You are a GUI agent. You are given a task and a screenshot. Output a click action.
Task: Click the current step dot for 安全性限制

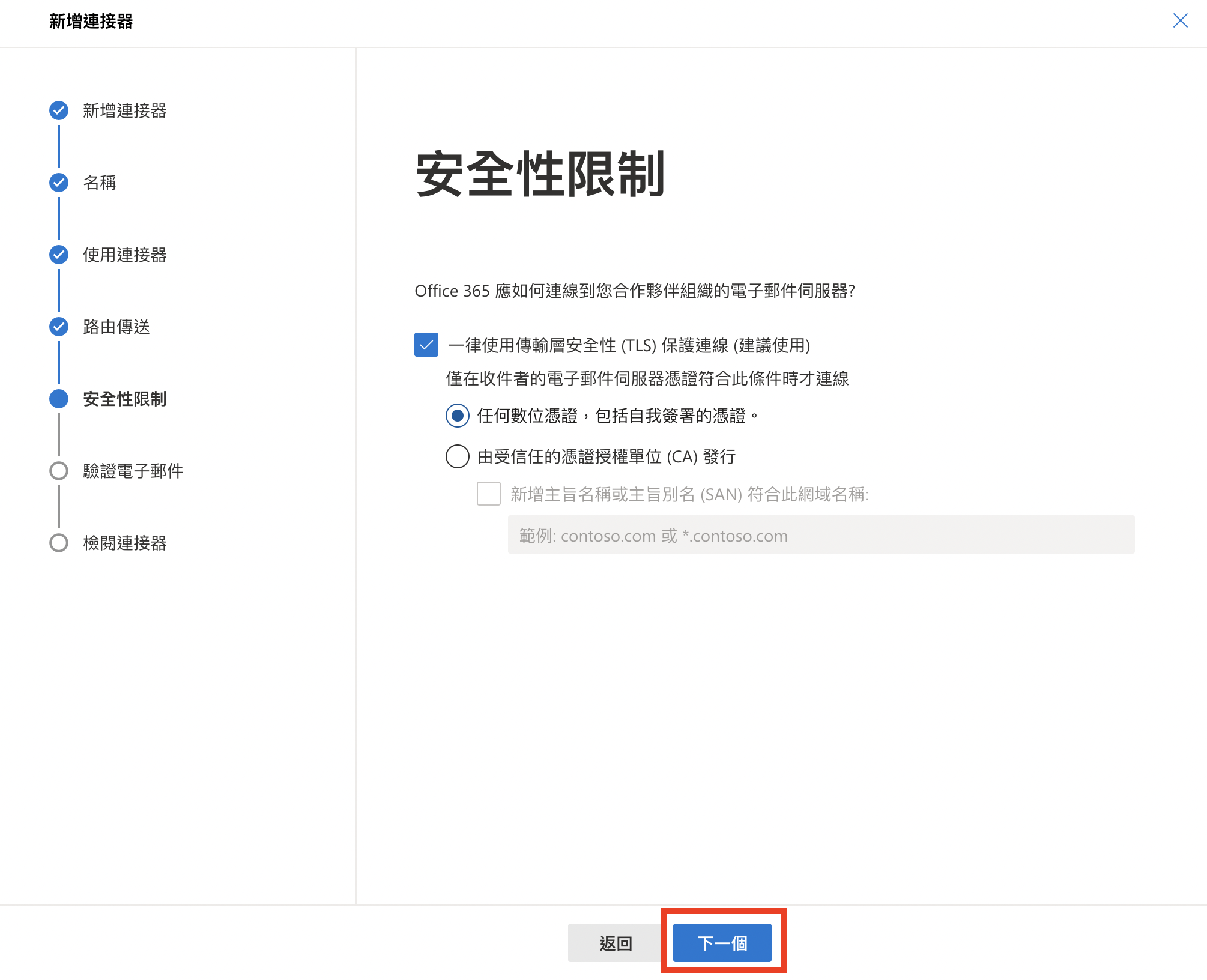tap(59, 399)
